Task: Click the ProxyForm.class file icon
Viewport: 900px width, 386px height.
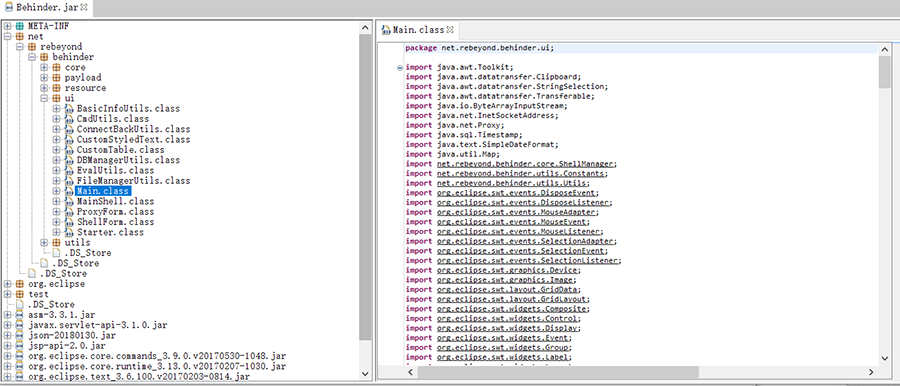Action: point(69,212)
